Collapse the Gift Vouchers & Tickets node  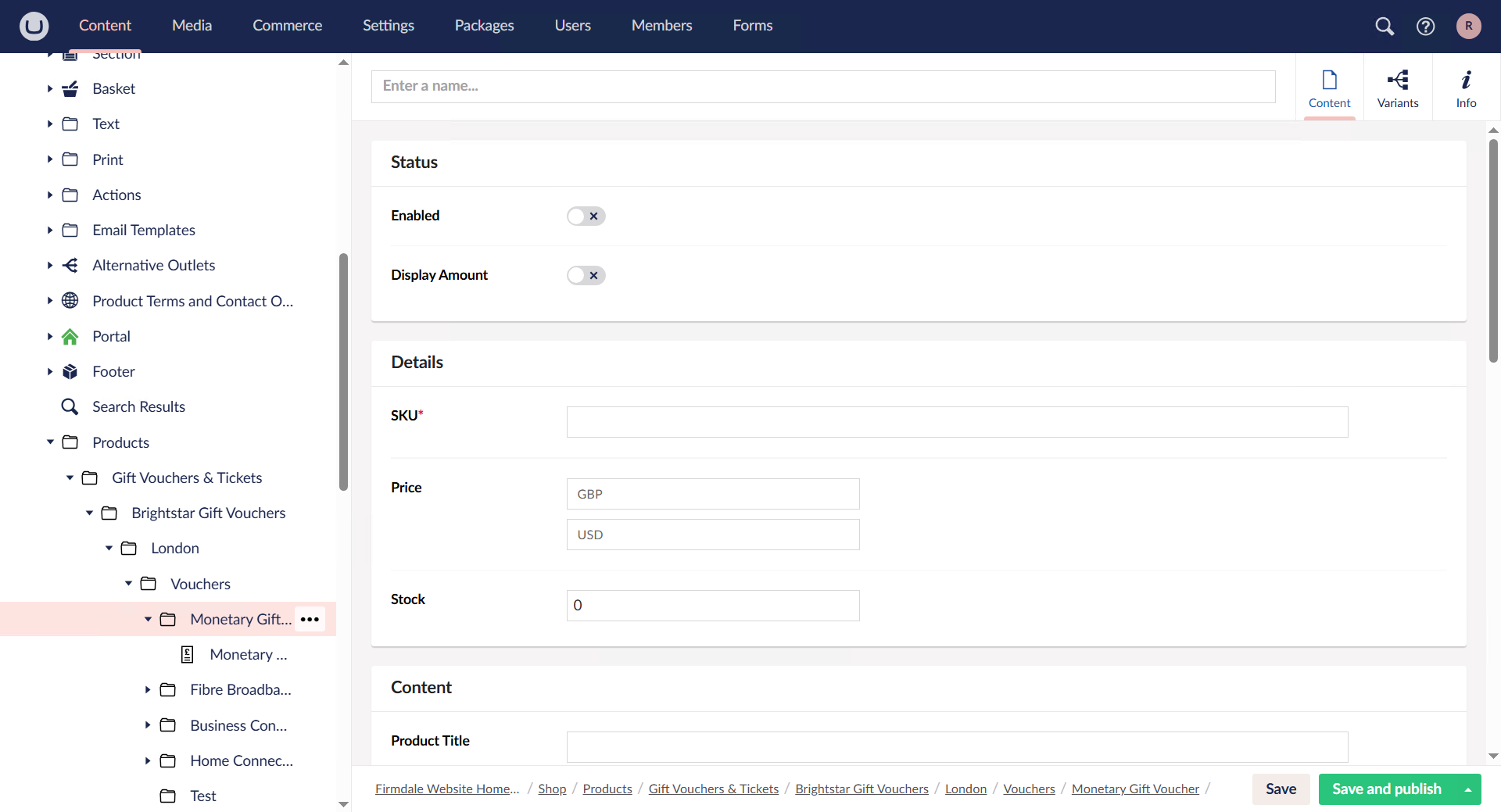tap(70, 478)
